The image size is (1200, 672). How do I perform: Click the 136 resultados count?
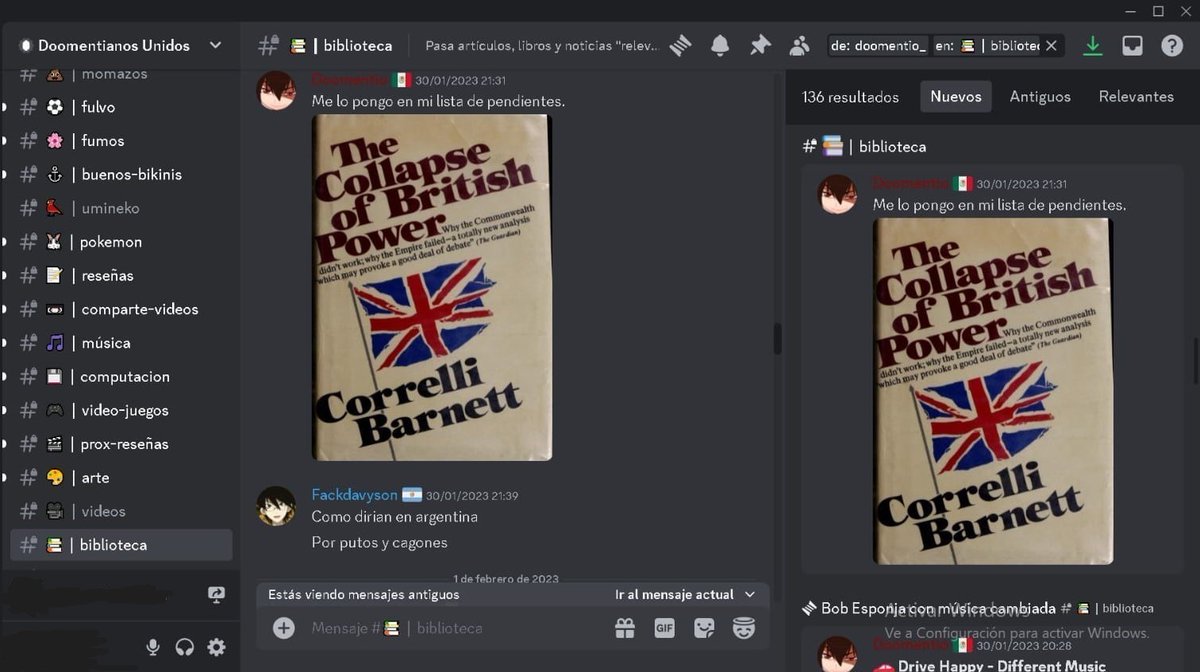click(x=850, y=97)
